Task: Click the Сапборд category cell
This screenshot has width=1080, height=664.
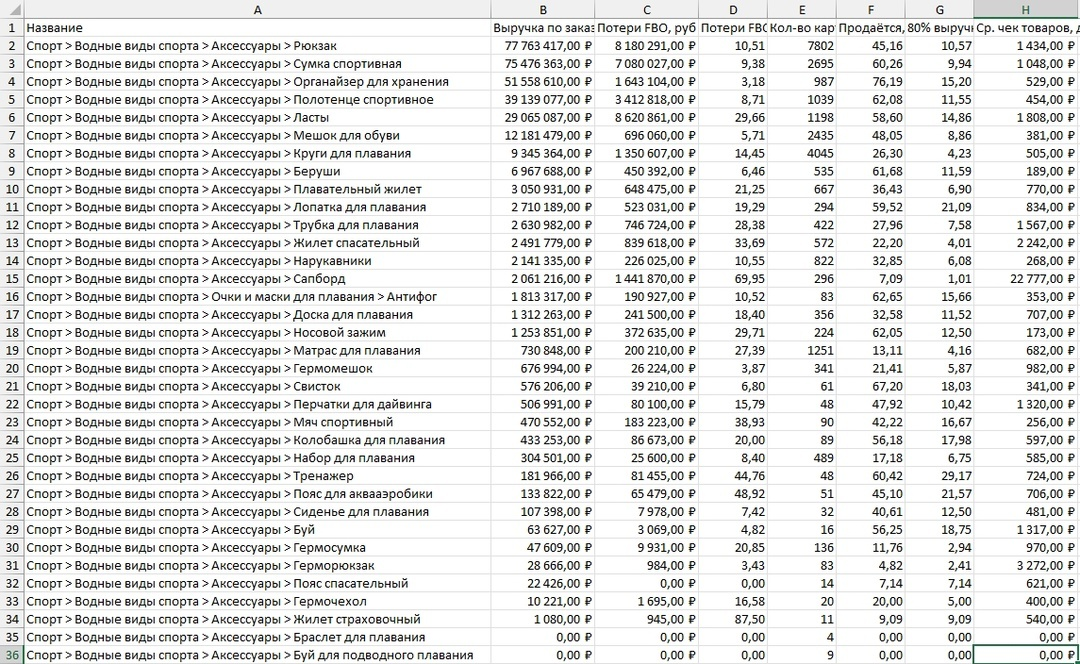Action: coord(258,279)
